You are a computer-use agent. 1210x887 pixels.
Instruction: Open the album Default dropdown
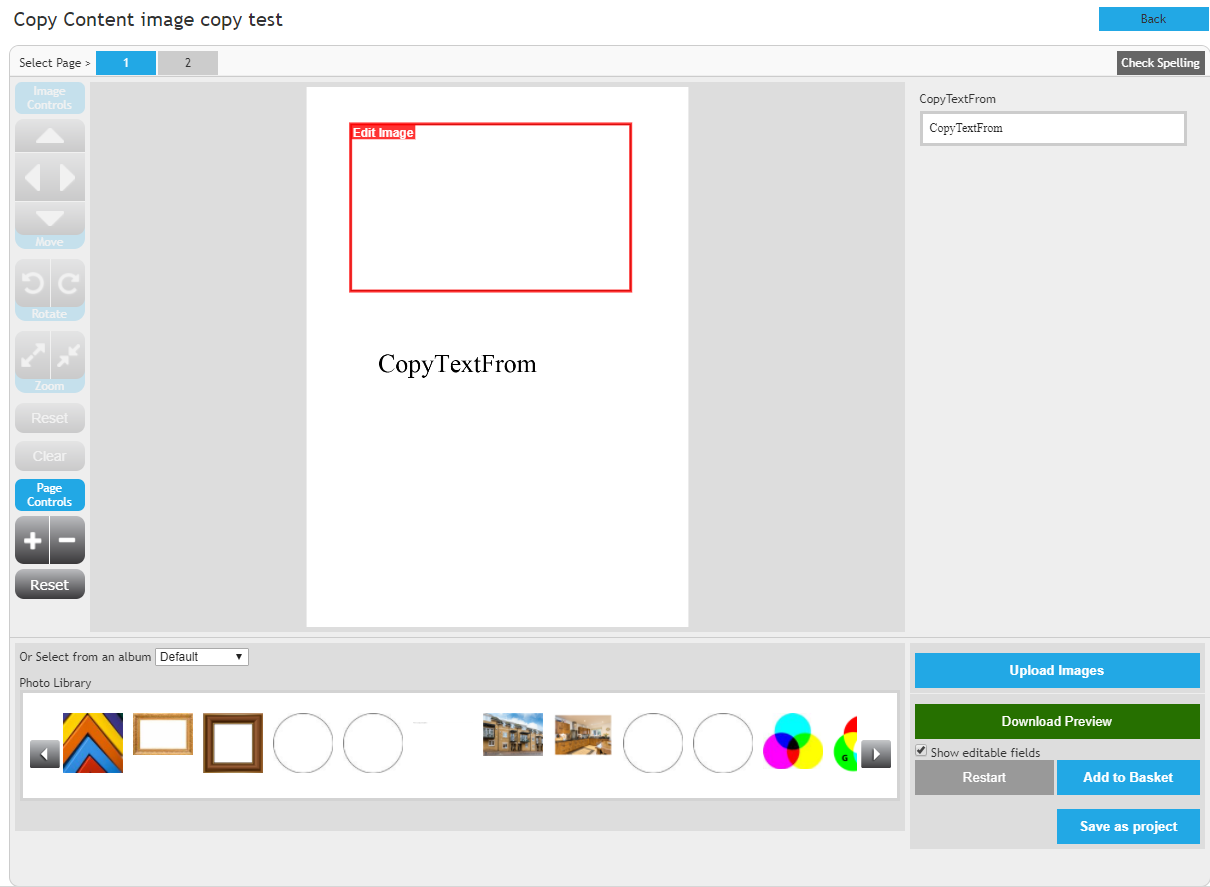(201, 657)
